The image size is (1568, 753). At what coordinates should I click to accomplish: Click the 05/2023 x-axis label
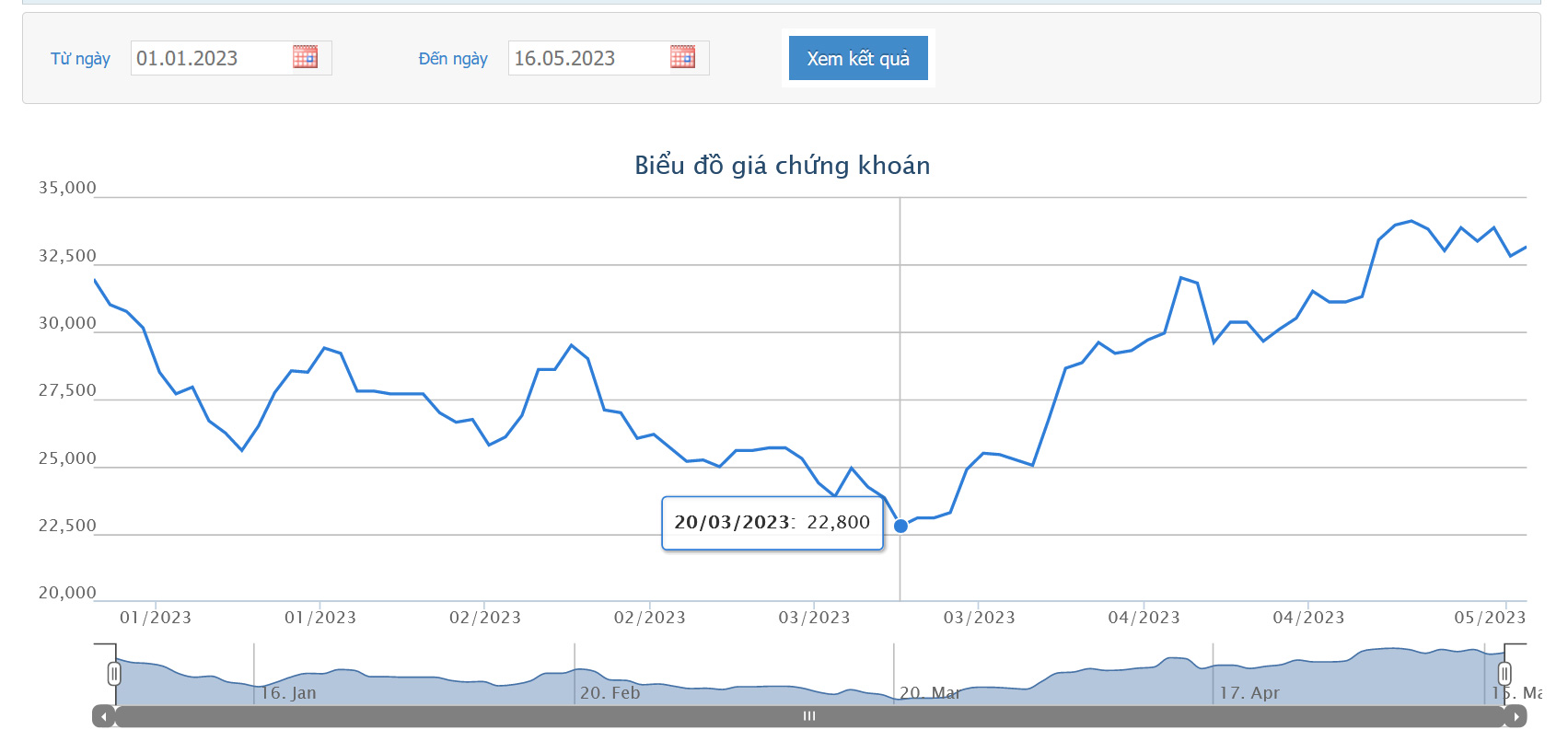[x=1490, y=618]
